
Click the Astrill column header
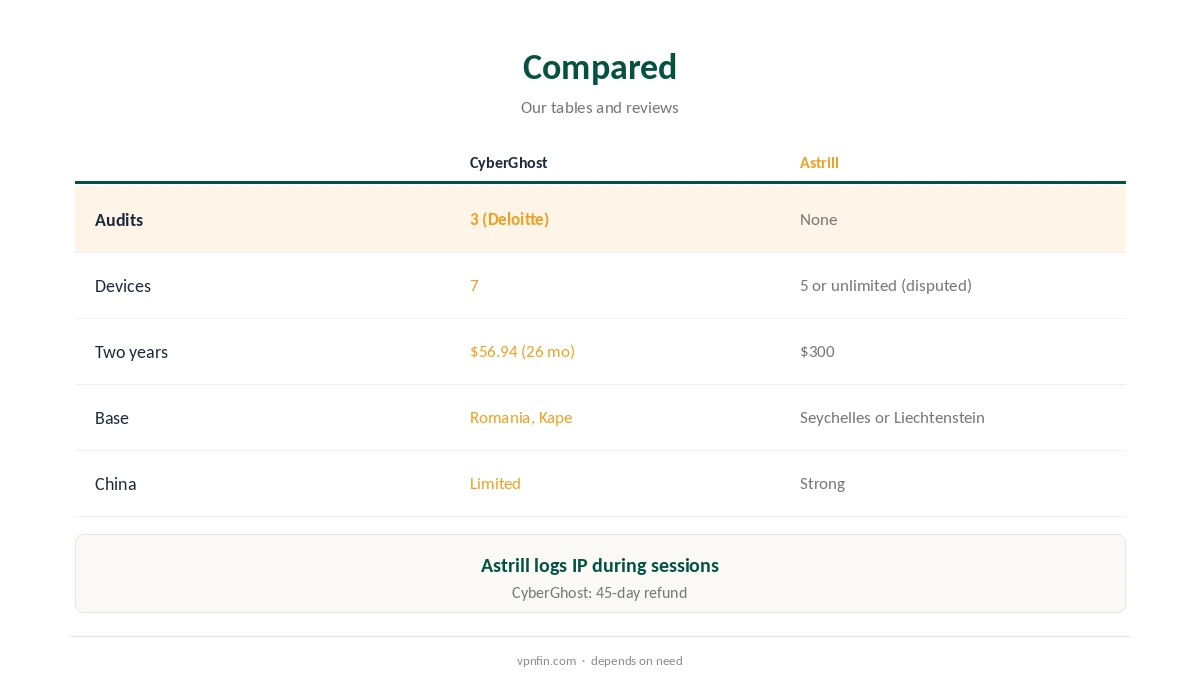tap(819, 163)
